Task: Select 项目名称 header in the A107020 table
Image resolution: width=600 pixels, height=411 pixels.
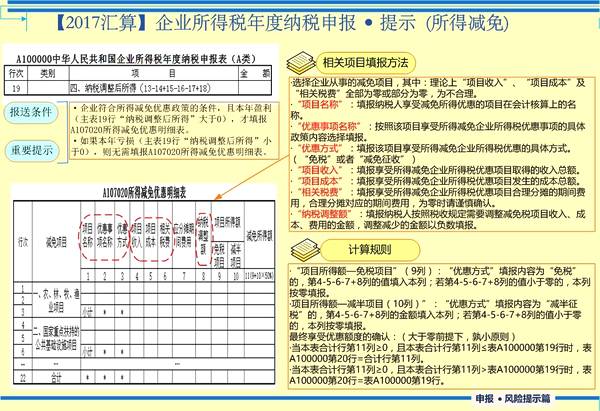Action: coord(88,235)
